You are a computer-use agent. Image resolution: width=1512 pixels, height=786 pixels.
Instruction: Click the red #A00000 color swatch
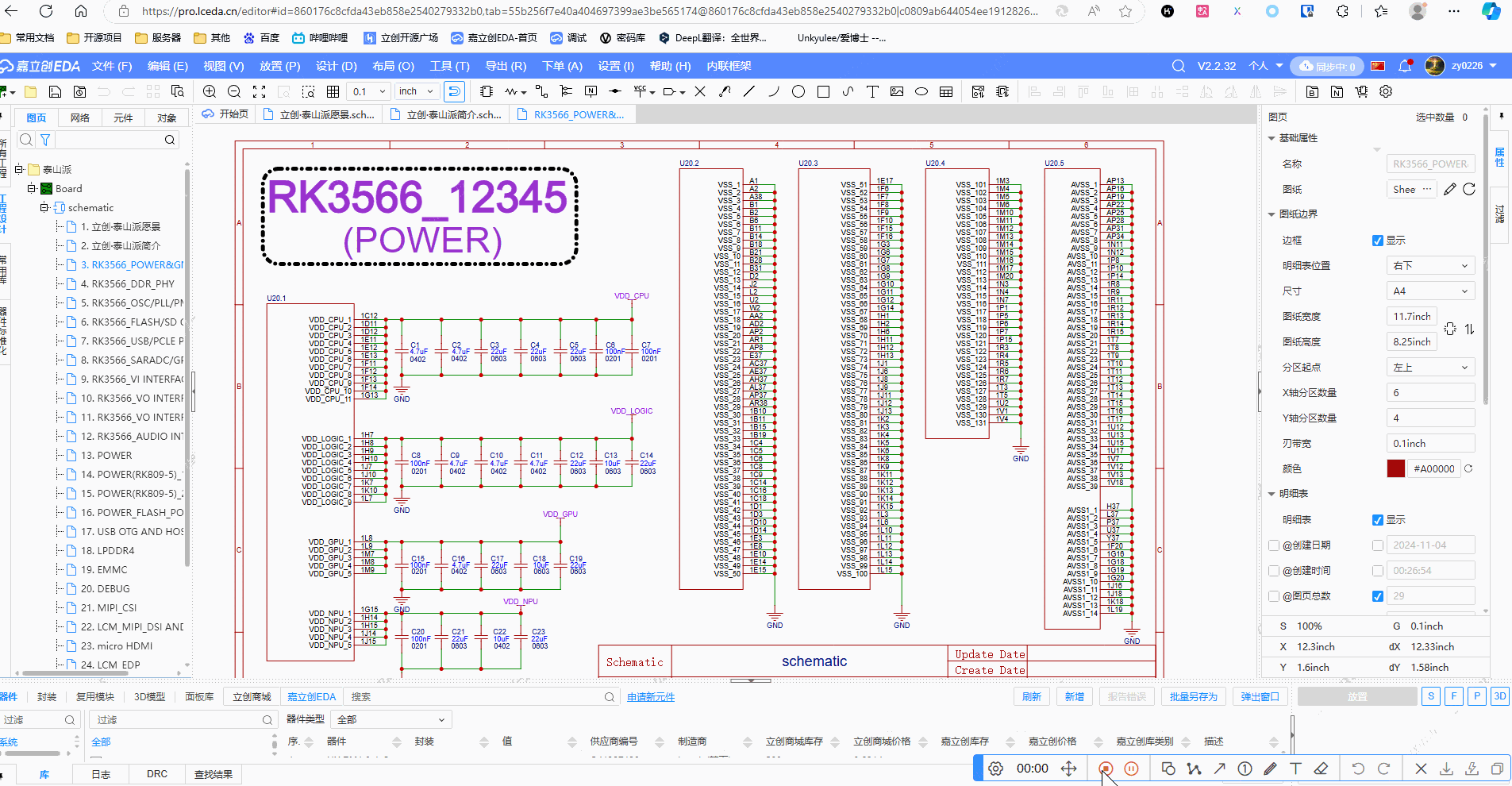click(x=1395, y=469)
